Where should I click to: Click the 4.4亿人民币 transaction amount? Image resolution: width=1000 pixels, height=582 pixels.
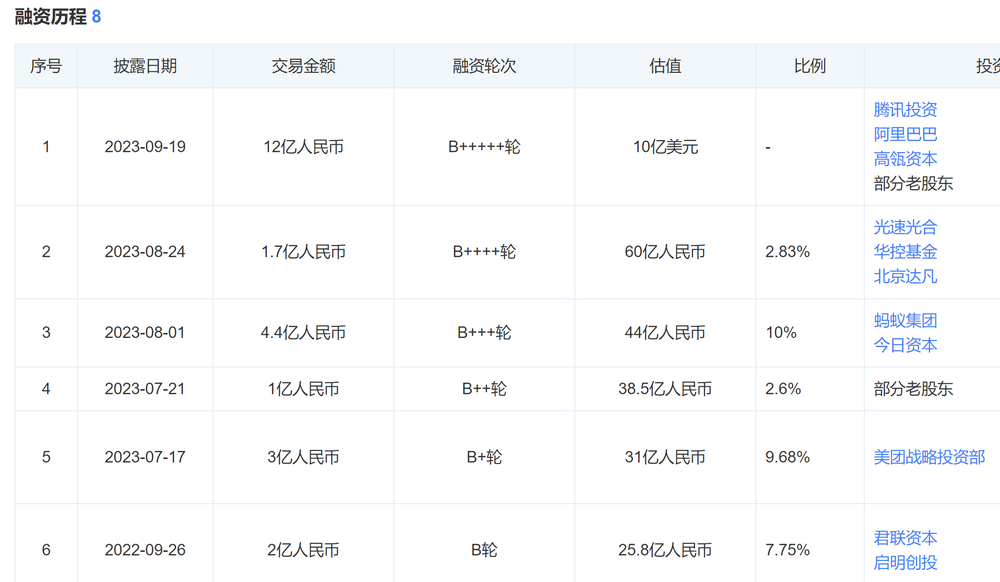[x=303, y=333]
